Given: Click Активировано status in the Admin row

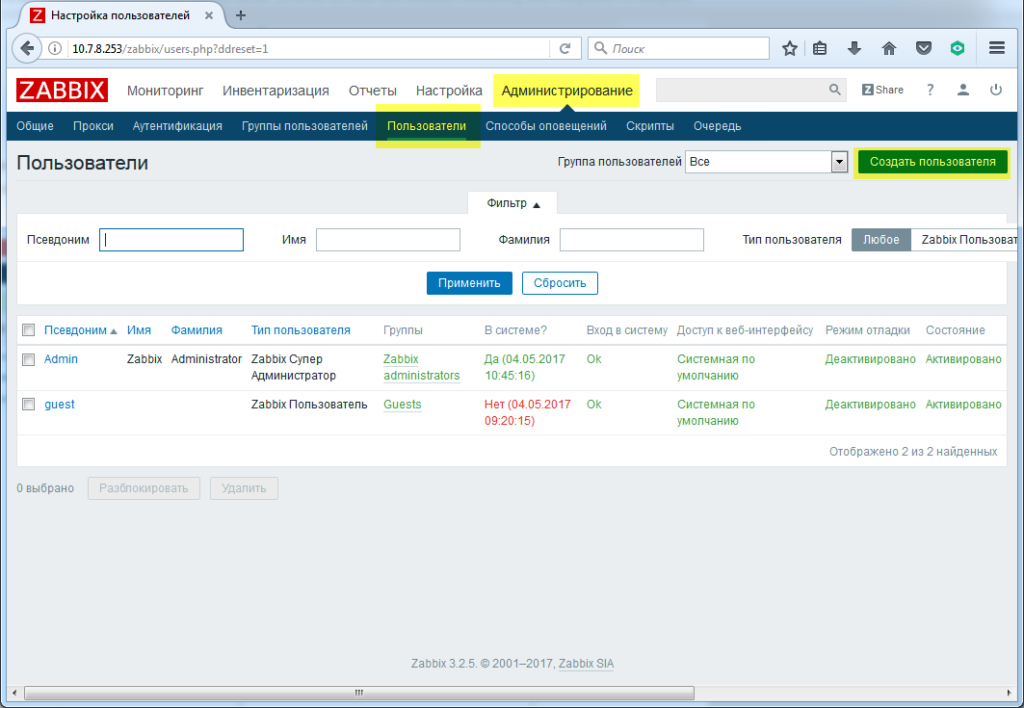Looking at the screenshot, I should coord(963,359).
